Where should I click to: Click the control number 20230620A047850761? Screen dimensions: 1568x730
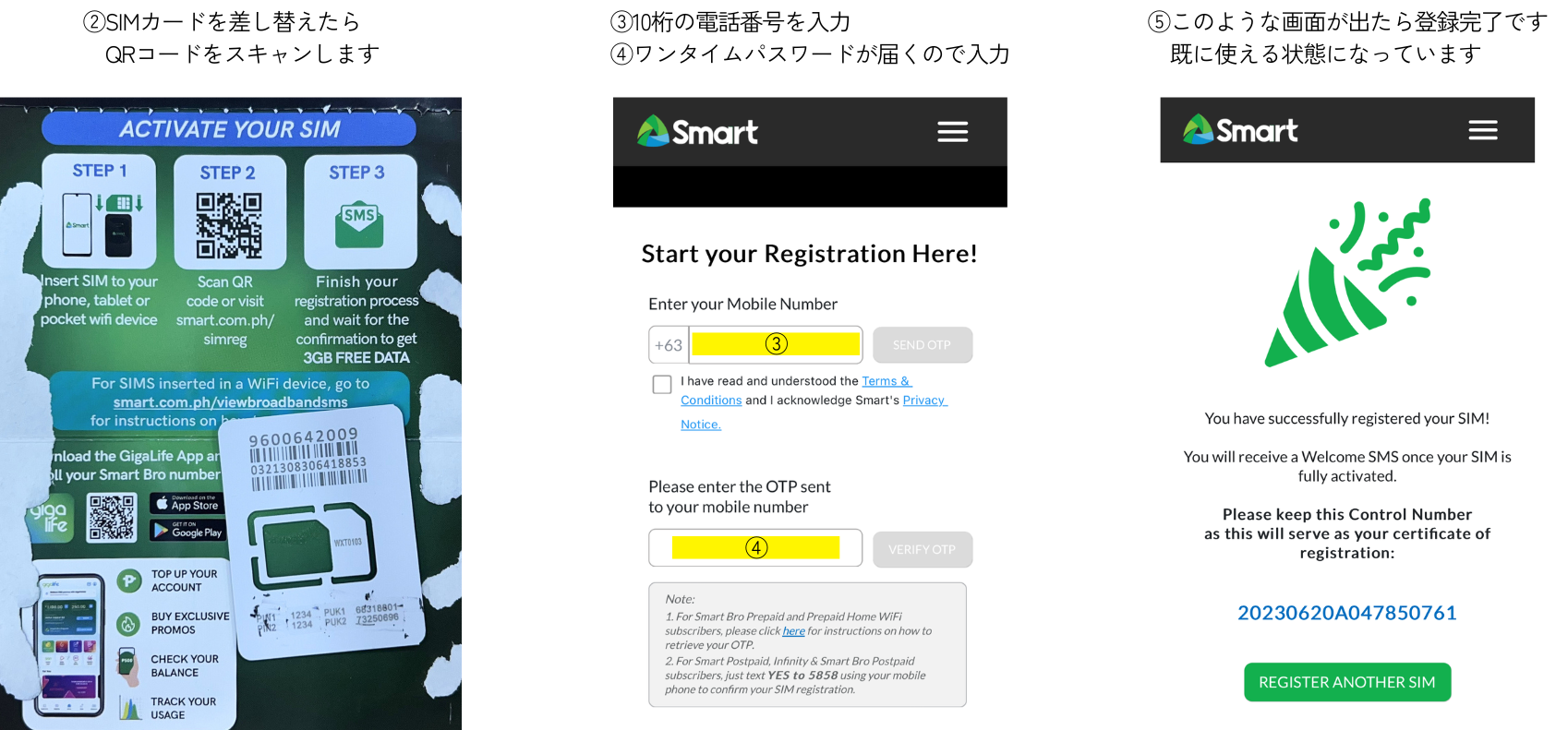[x=1346, y=613]
